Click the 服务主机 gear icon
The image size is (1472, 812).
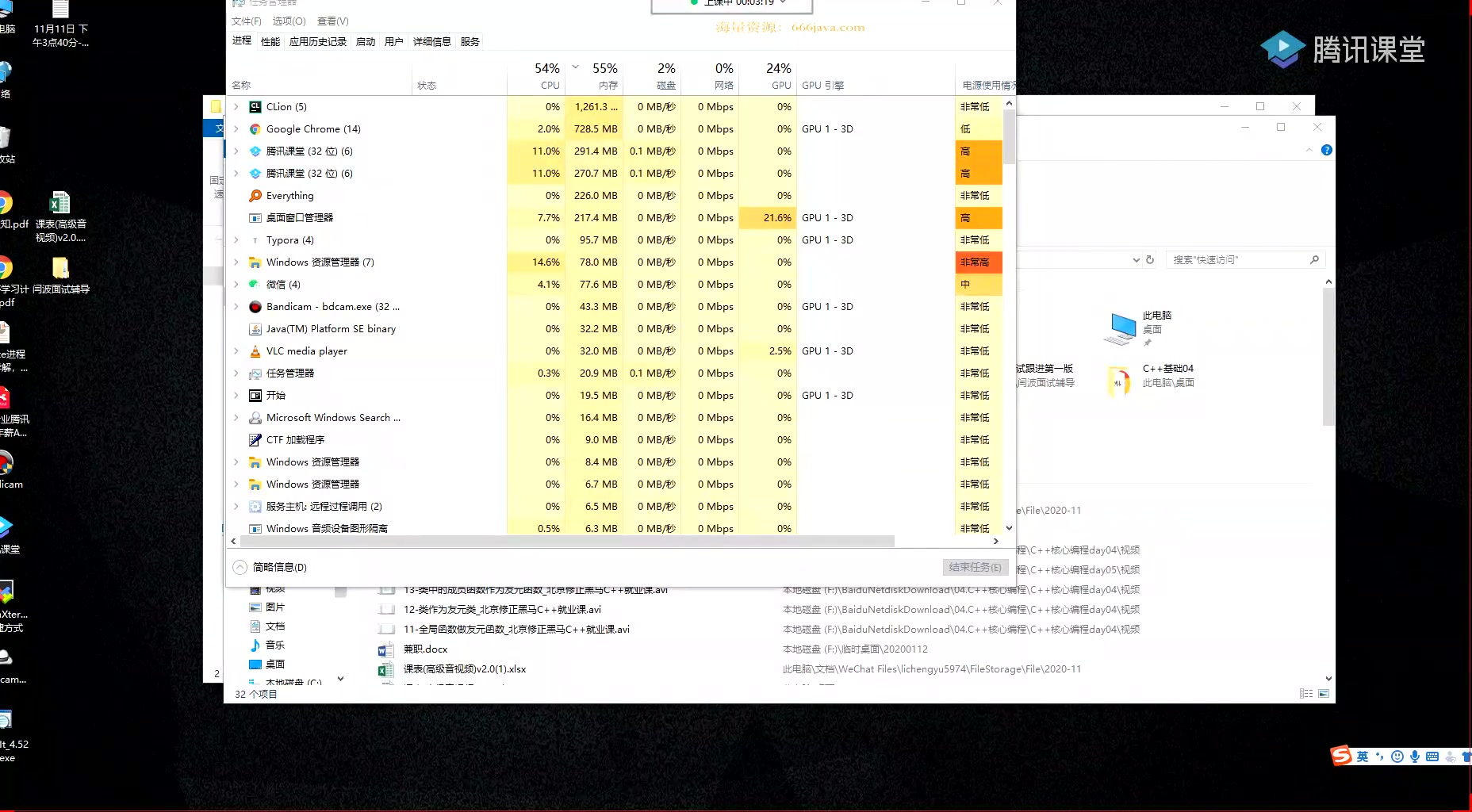pos(255,507)
